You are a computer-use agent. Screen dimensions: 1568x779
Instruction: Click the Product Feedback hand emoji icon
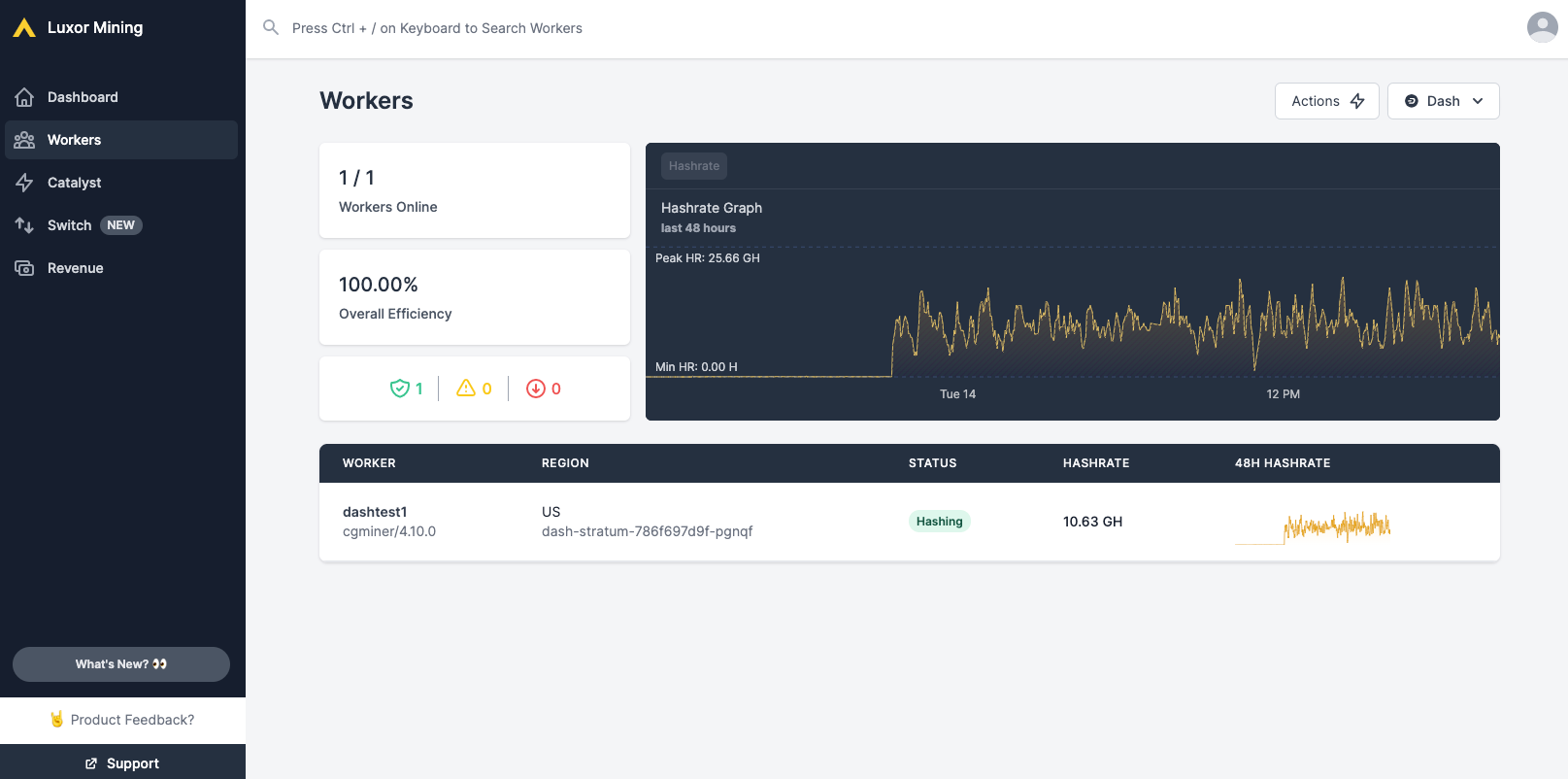pyautogui.click(x=57, y=719)
